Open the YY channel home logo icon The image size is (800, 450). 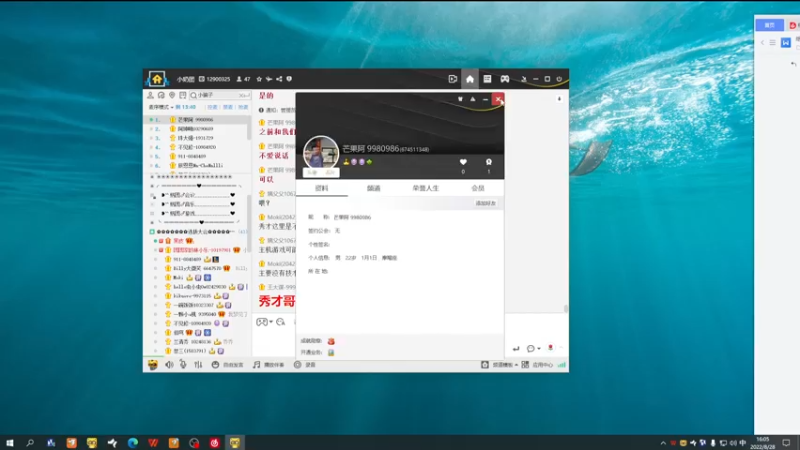157,79
